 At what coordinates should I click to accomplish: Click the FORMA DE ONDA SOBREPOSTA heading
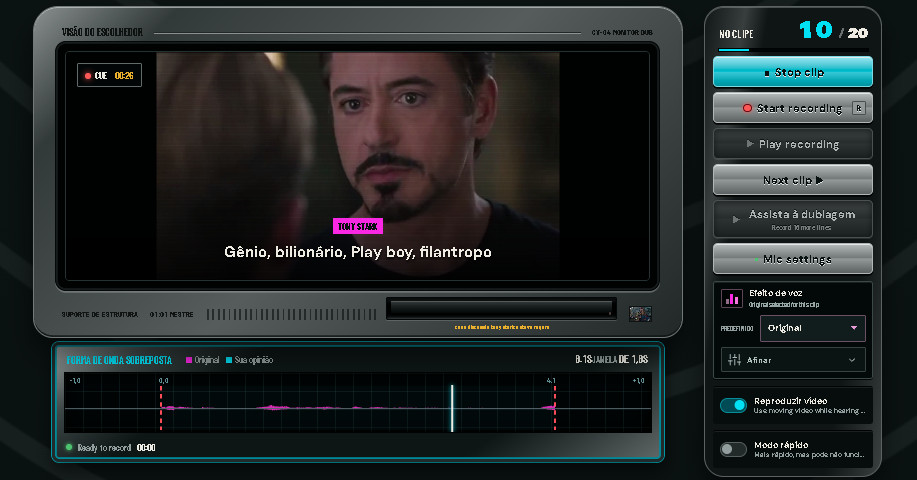(119, 360)
